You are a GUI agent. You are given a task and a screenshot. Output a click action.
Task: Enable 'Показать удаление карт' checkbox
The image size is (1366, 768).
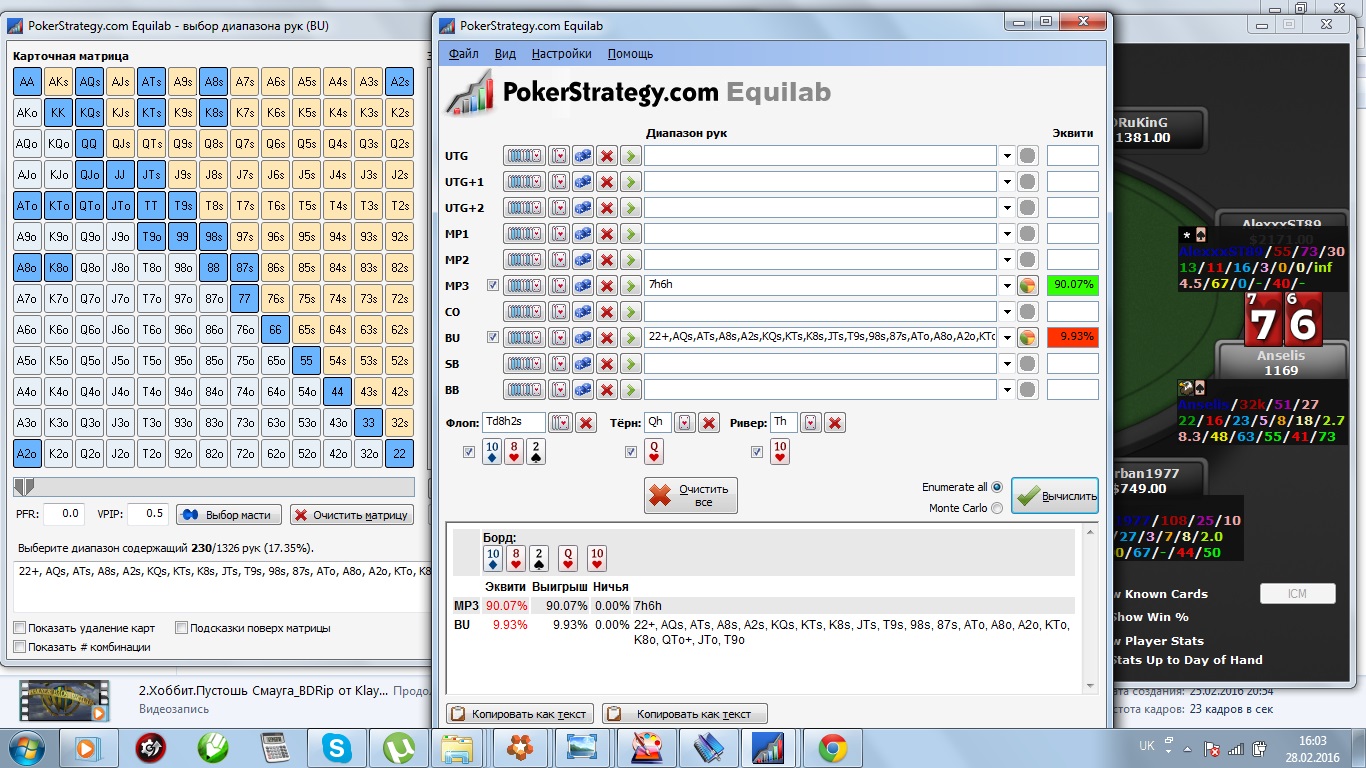point(20,628)
